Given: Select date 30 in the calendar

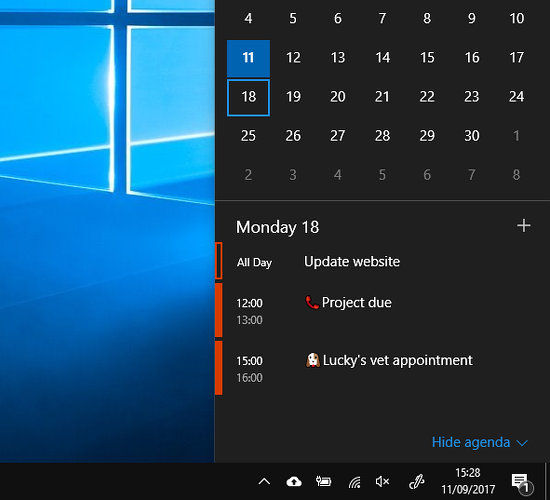Looking at the screenshot, I should (472, 136).
